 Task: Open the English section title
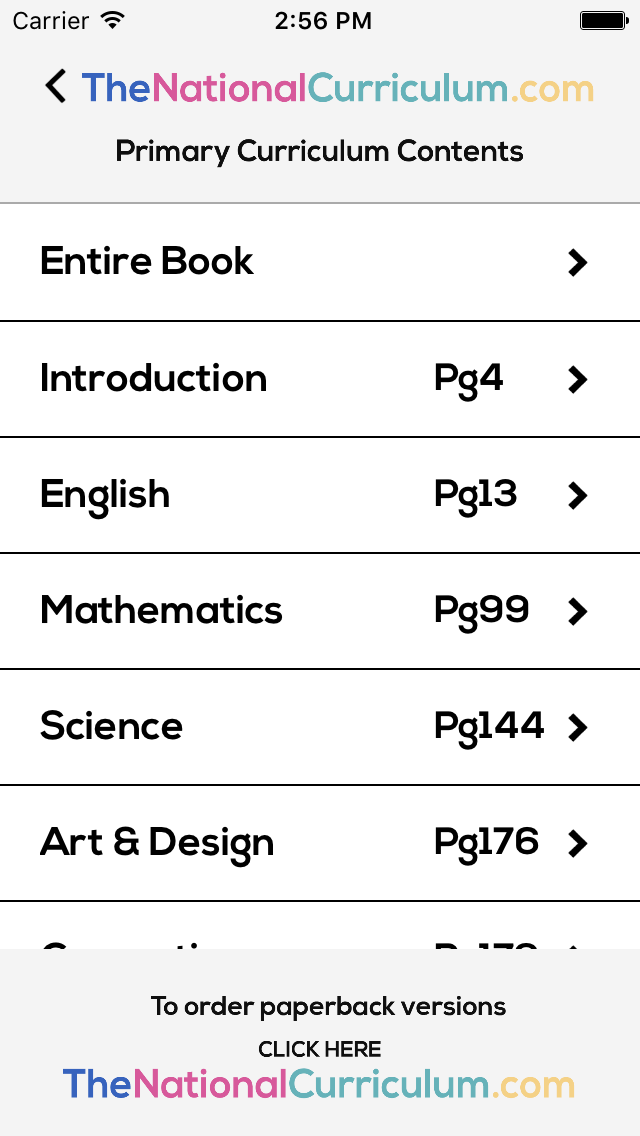[105, 496]
